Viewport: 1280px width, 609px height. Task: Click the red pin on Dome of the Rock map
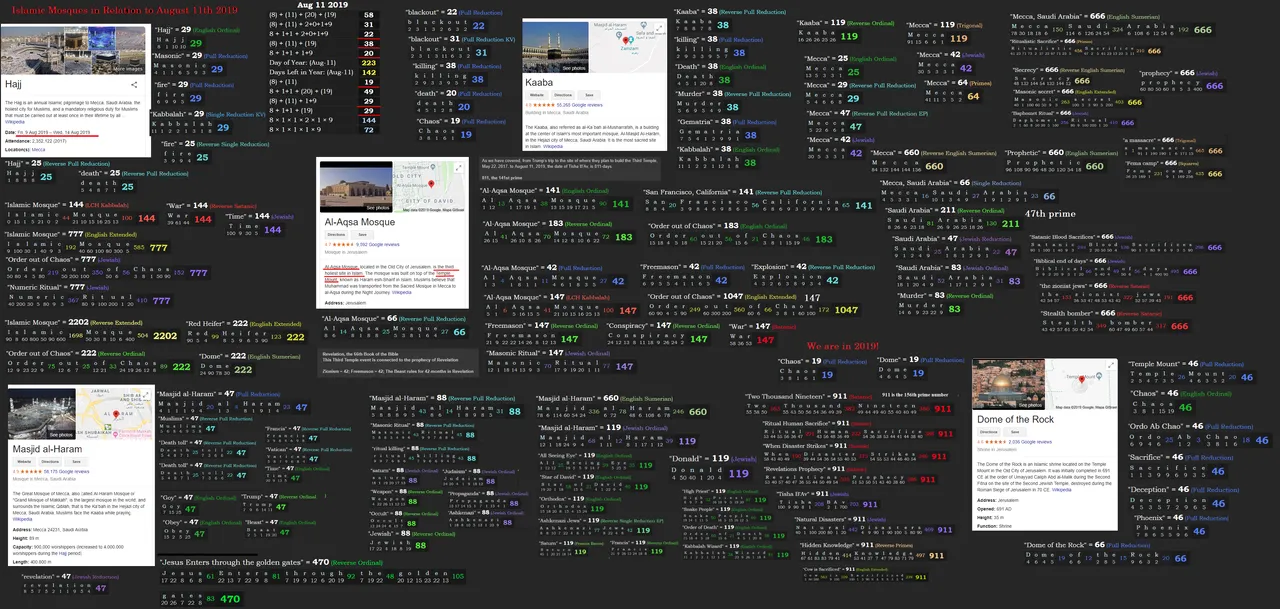(1082, 380)
